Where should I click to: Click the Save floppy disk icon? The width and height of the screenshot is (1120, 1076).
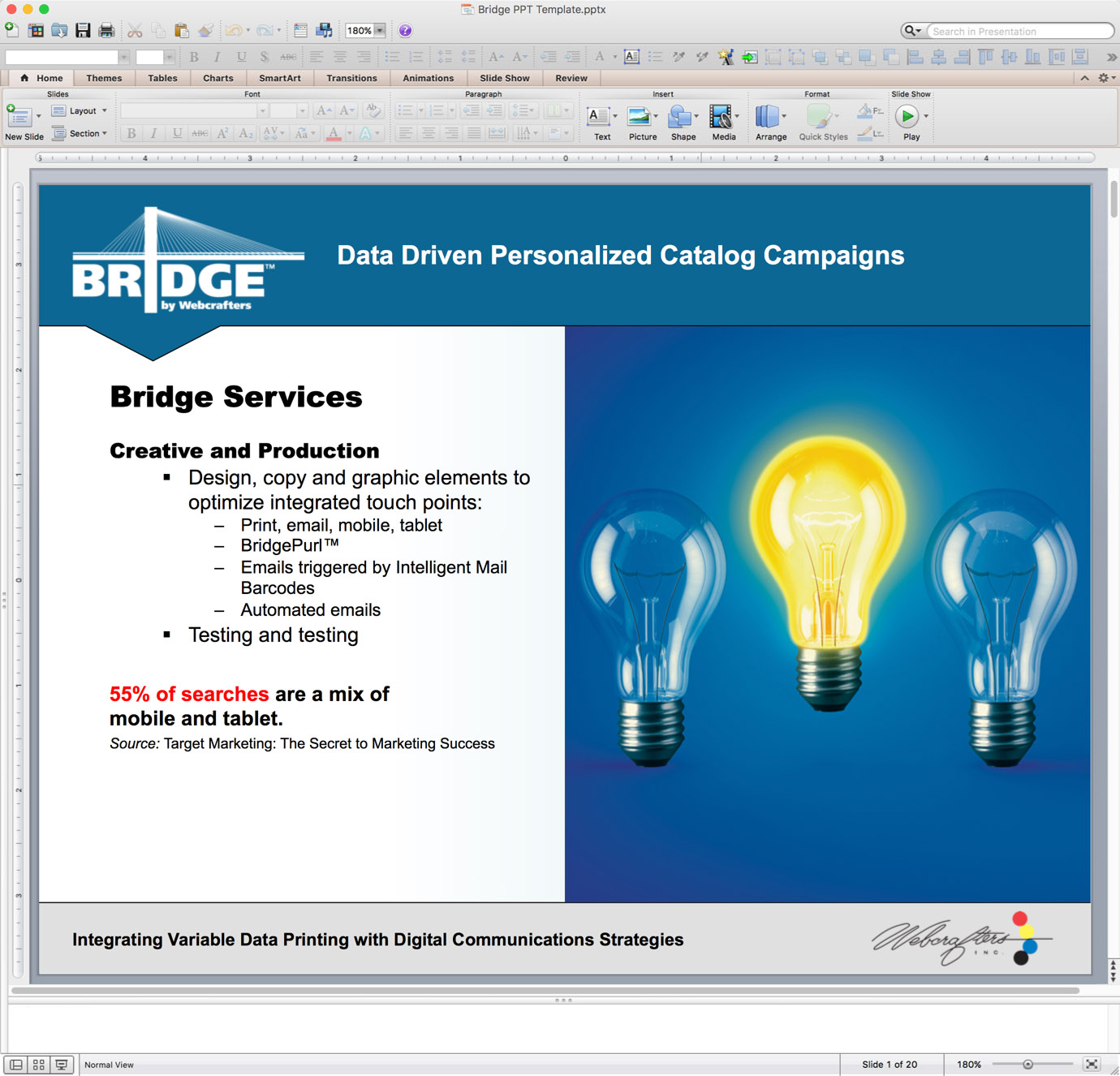(x=83, y=31)
